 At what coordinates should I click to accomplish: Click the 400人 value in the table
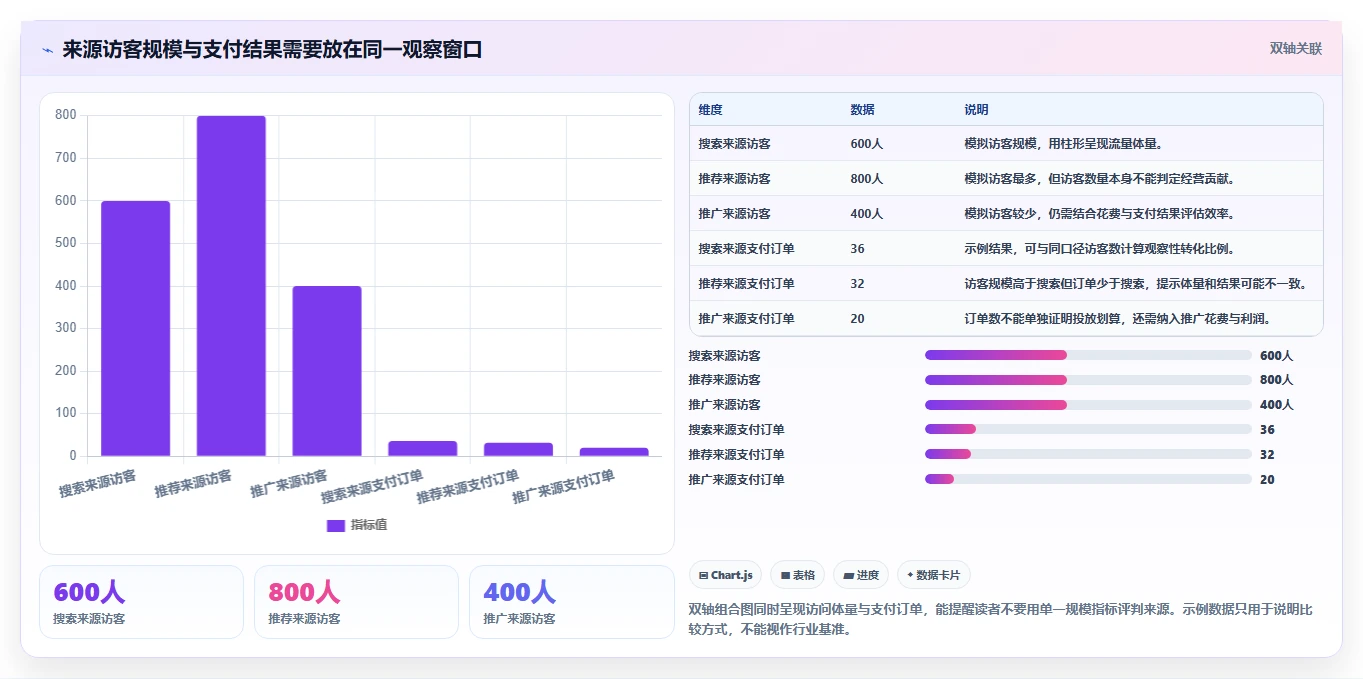tap(866, 214)
